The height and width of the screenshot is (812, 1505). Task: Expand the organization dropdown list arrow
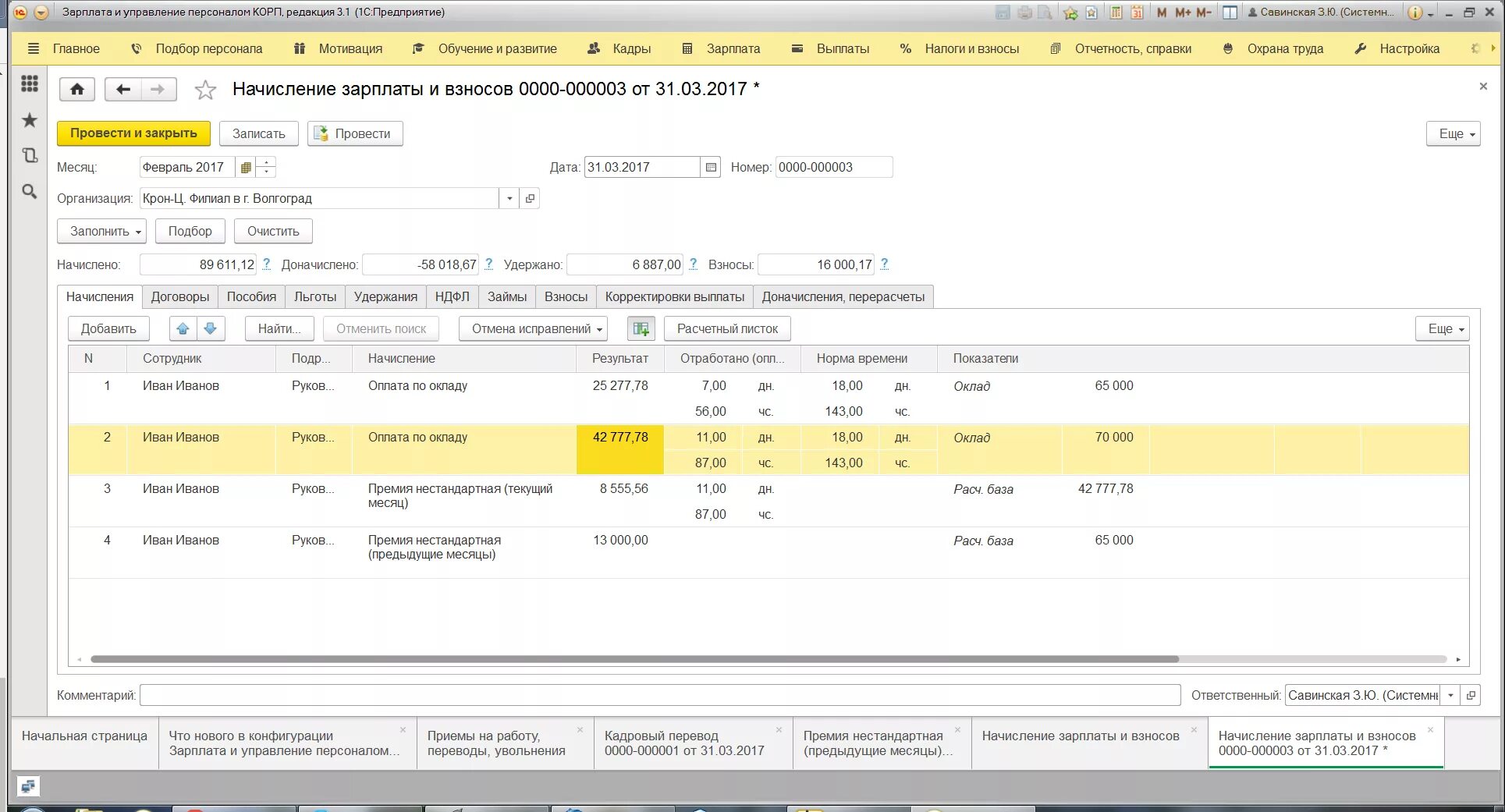tap(509, 198)
